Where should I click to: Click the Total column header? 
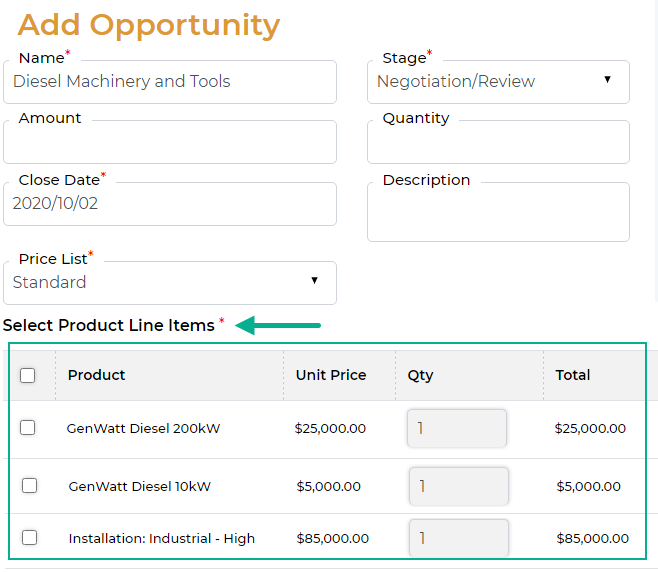pos(573,375)
